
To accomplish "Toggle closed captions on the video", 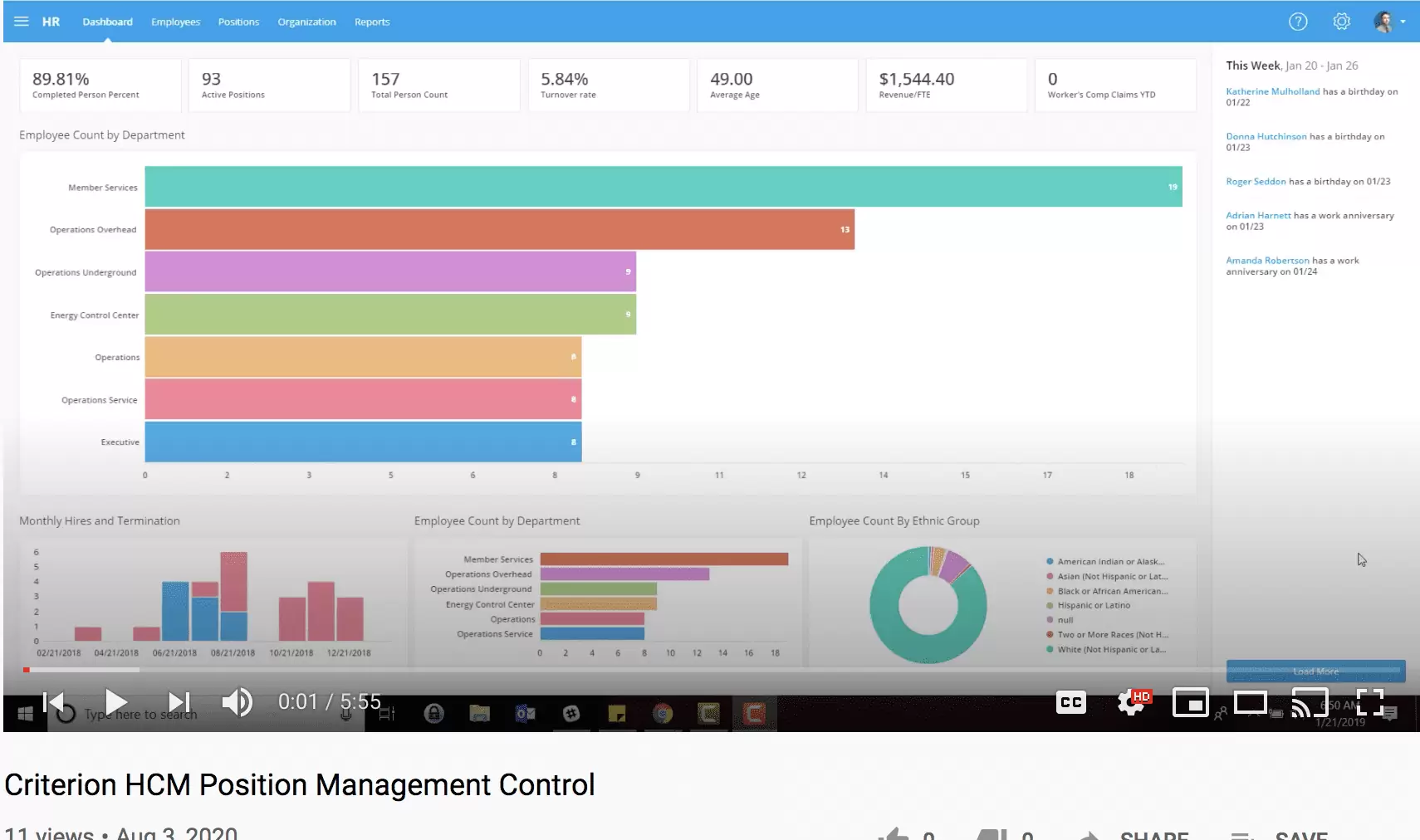I will (1070, 703).
